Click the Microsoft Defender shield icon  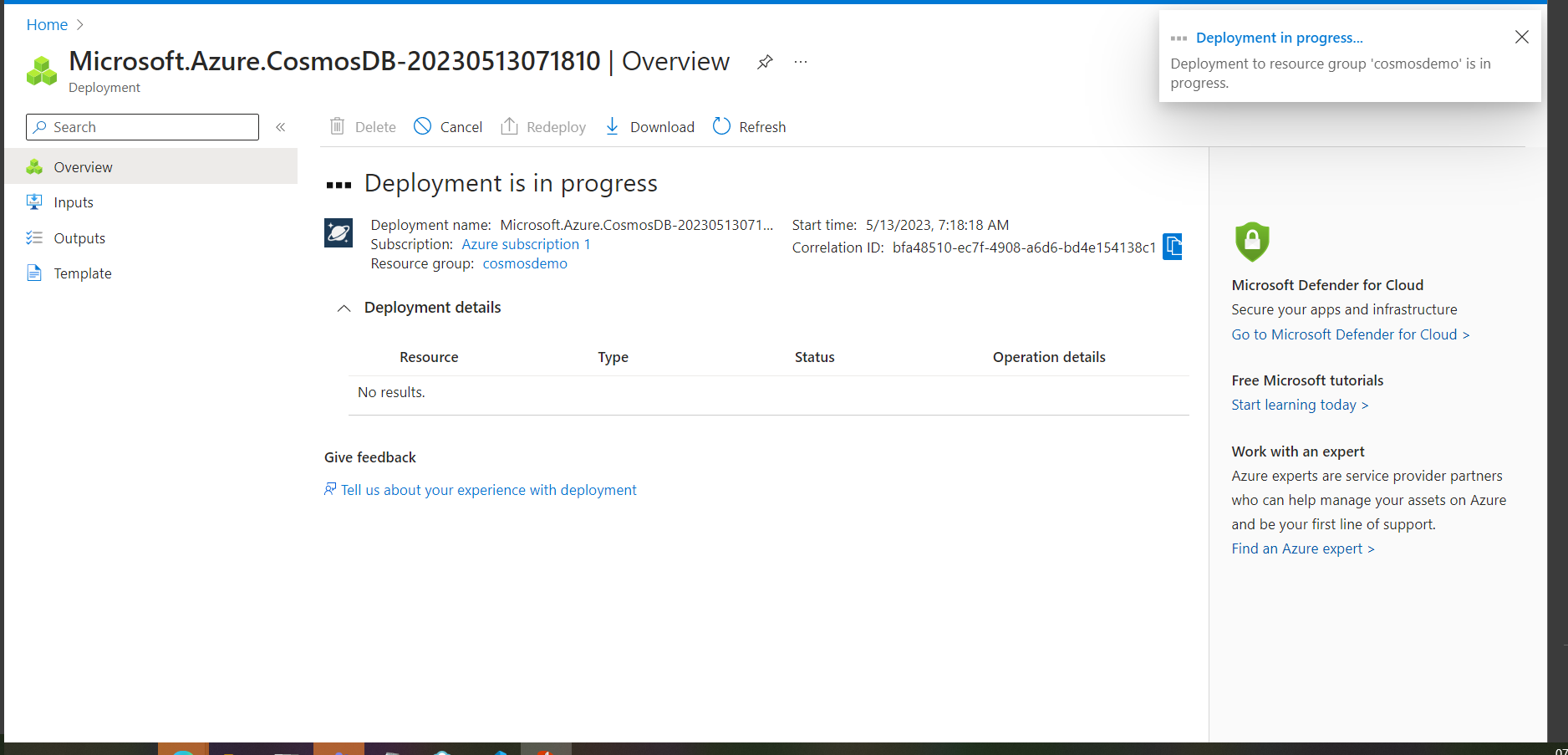tap(1252, 242)
